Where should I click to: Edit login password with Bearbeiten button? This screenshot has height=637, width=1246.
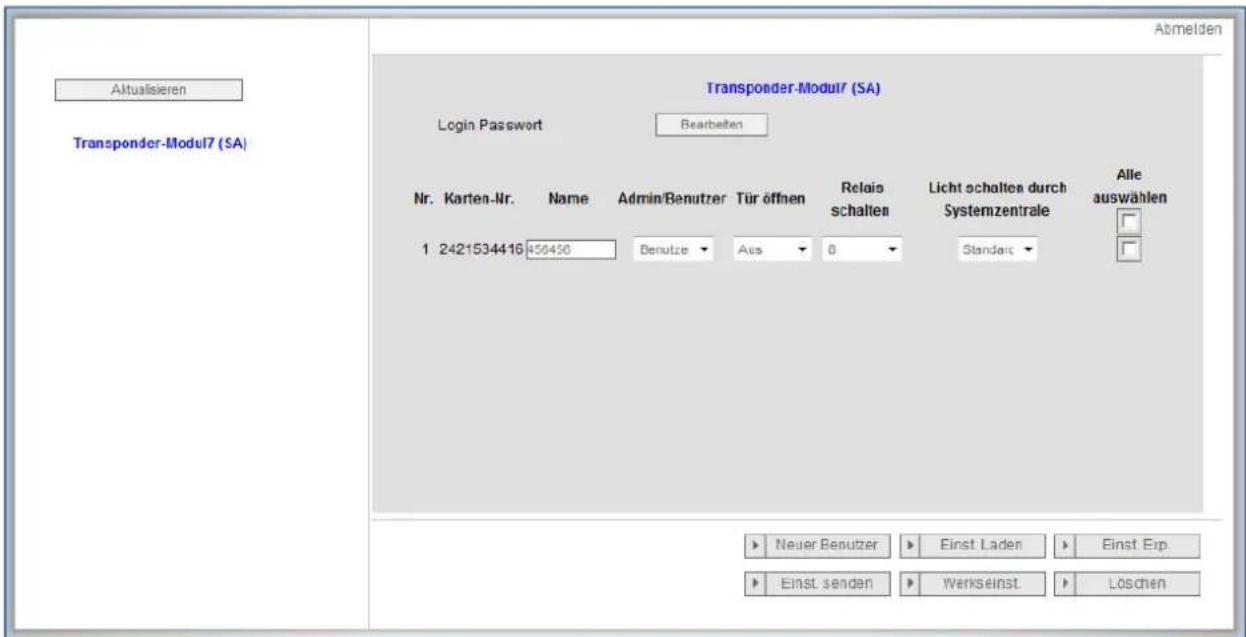click(x=711, y=126)
